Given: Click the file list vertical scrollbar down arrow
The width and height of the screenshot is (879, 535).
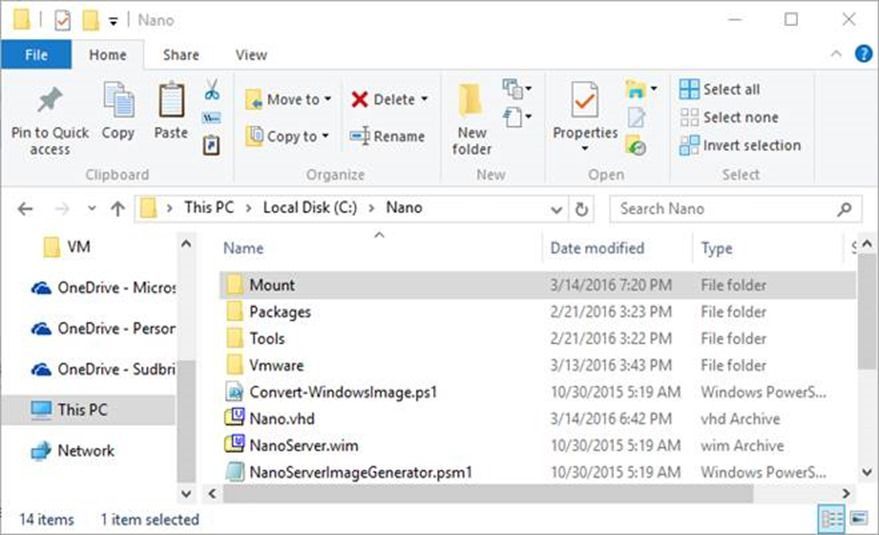Looking at the screenshot, I should 867,472.
